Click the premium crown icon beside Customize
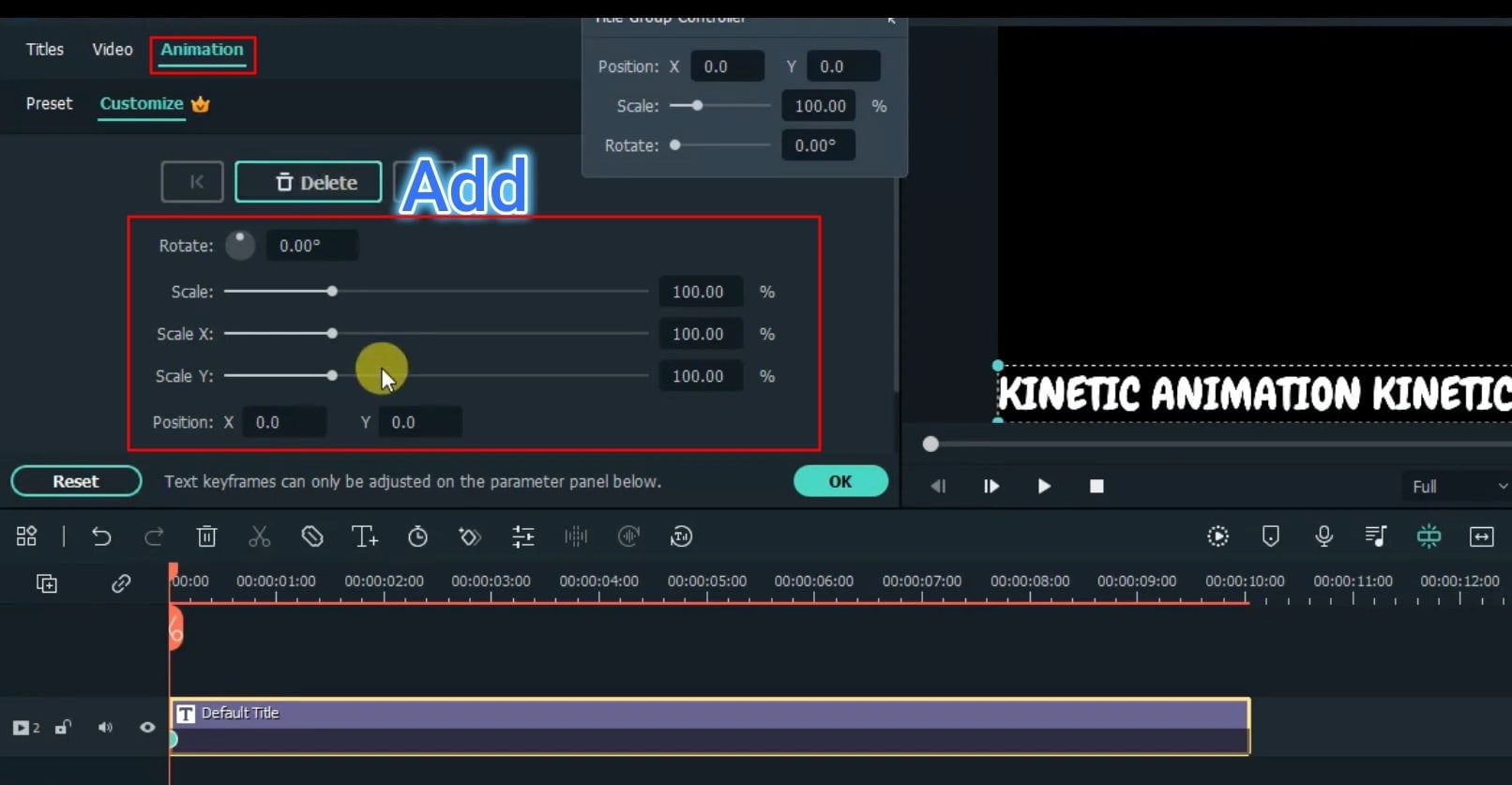The image size is (1512, 785). 200,104
